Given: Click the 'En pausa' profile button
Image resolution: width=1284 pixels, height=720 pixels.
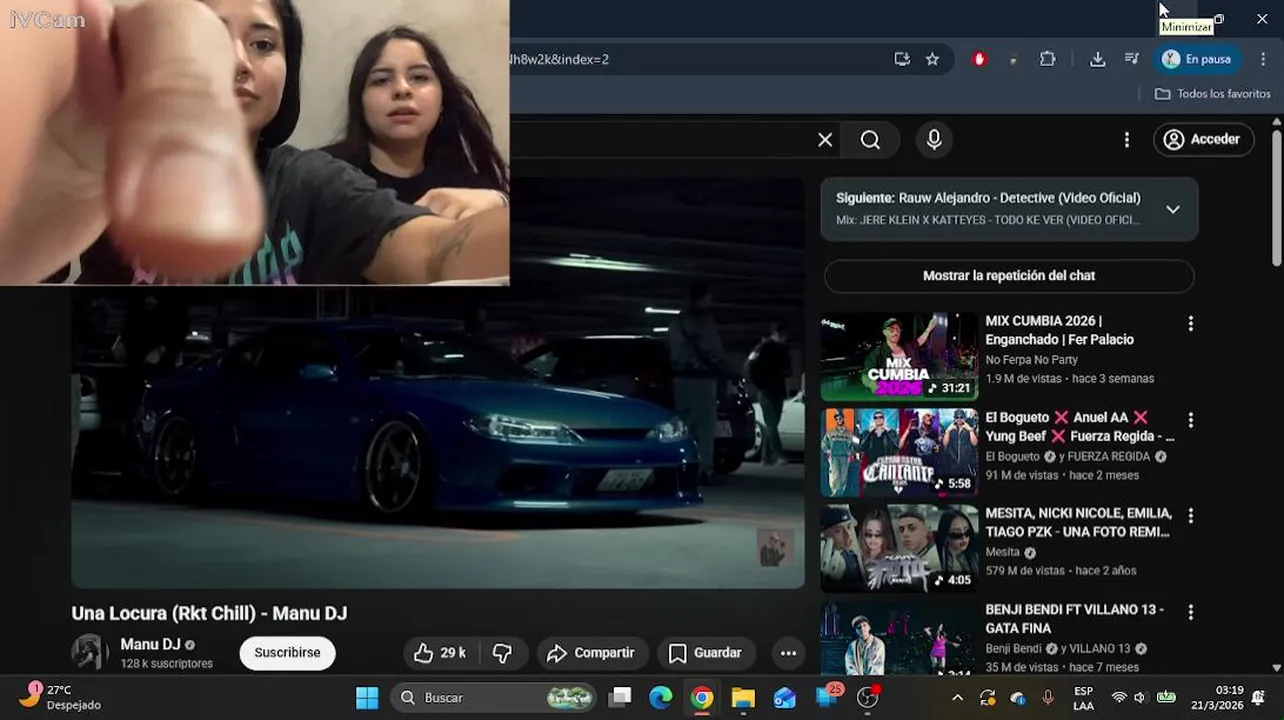Looking at the screenshot, I should pos(1197,59).
